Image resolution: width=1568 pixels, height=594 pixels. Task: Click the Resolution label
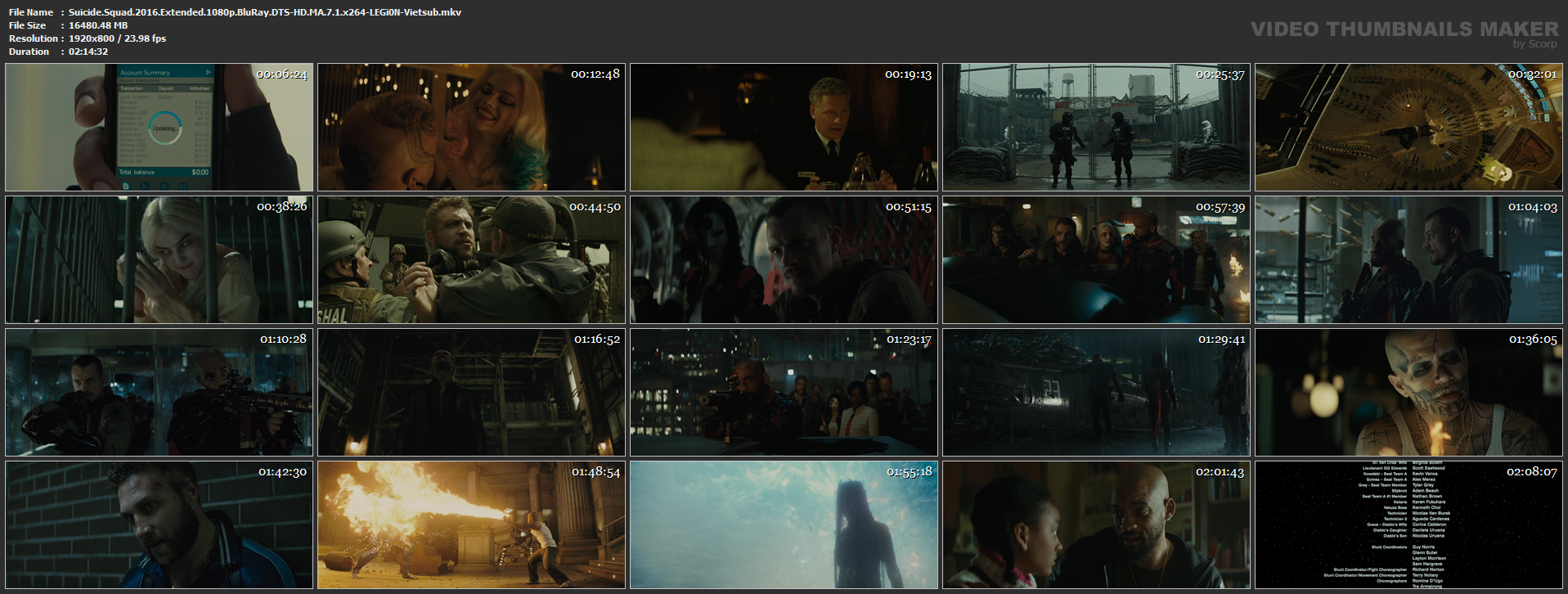[x=34, y=38]
